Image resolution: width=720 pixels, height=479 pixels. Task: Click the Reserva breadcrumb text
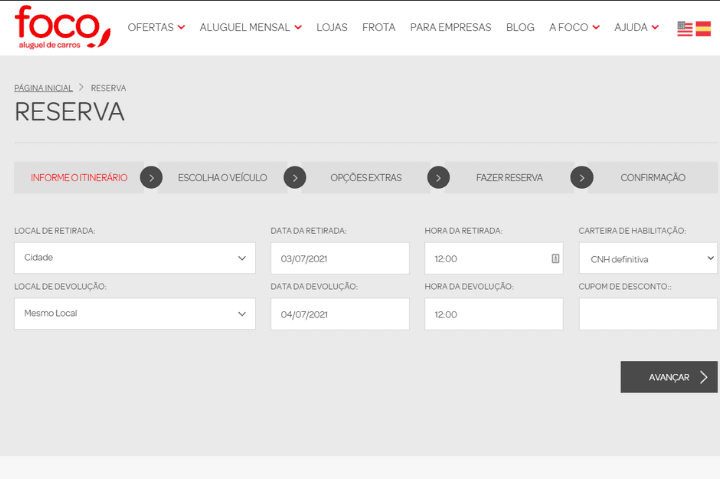[x=108, y=88]
